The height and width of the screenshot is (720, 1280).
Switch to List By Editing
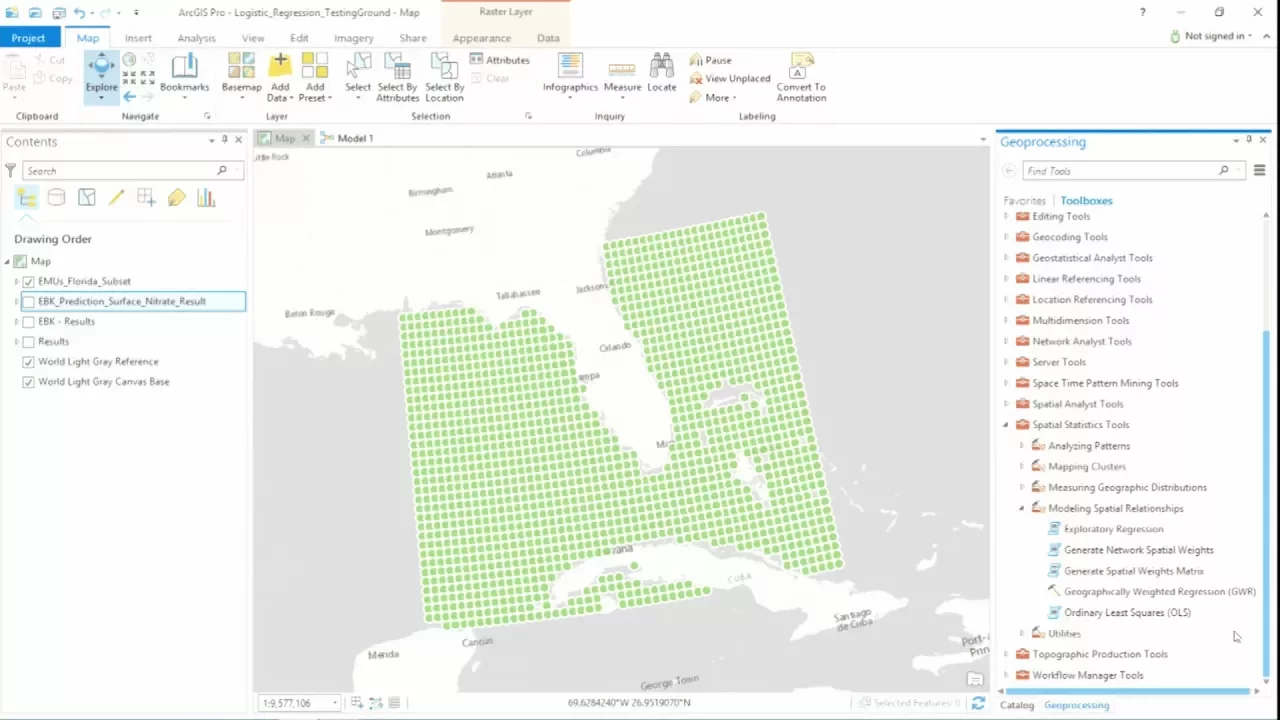pyautogui.click(x=116, y=198)
